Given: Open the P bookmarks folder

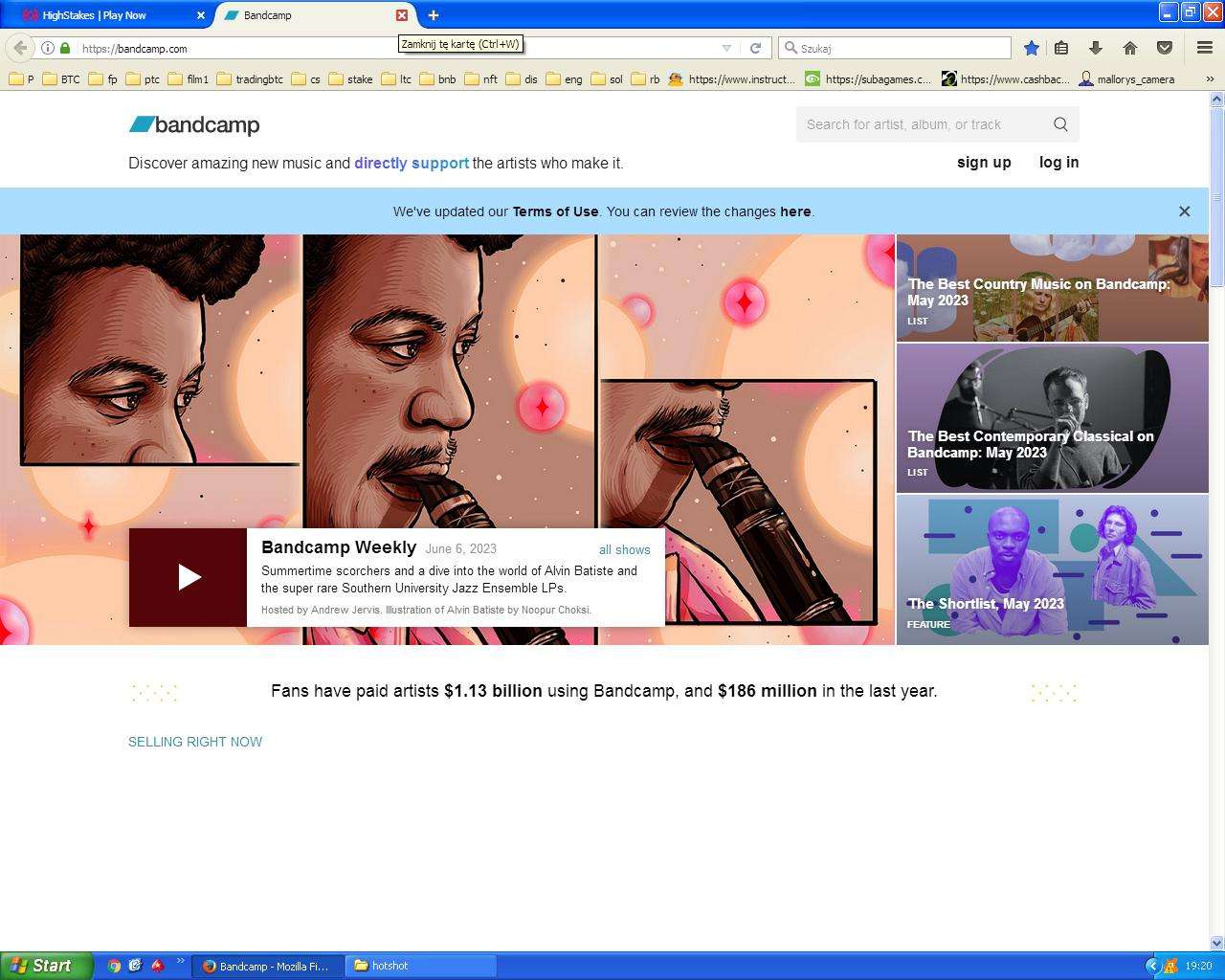Looking at the screenshot, I should tap(21, 79).
